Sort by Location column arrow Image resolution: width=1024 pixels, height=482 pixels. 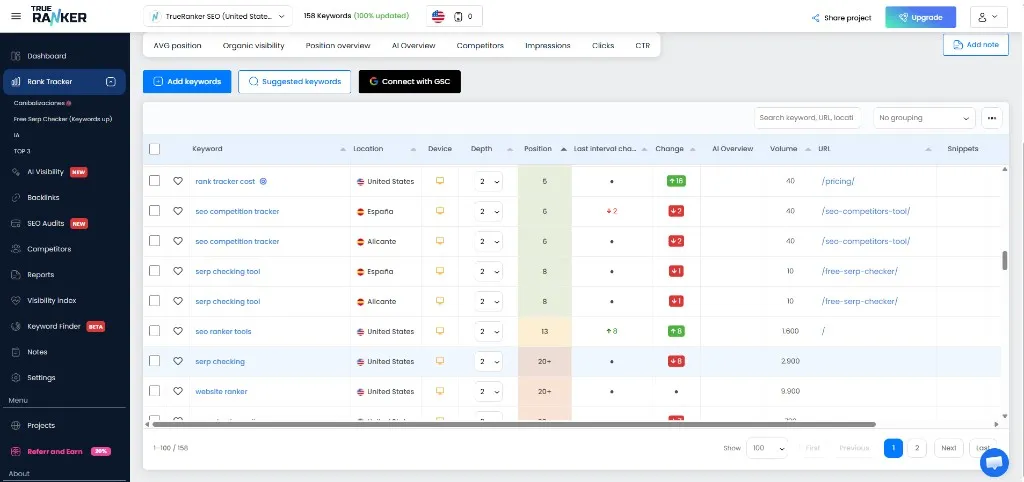point(413,150)
